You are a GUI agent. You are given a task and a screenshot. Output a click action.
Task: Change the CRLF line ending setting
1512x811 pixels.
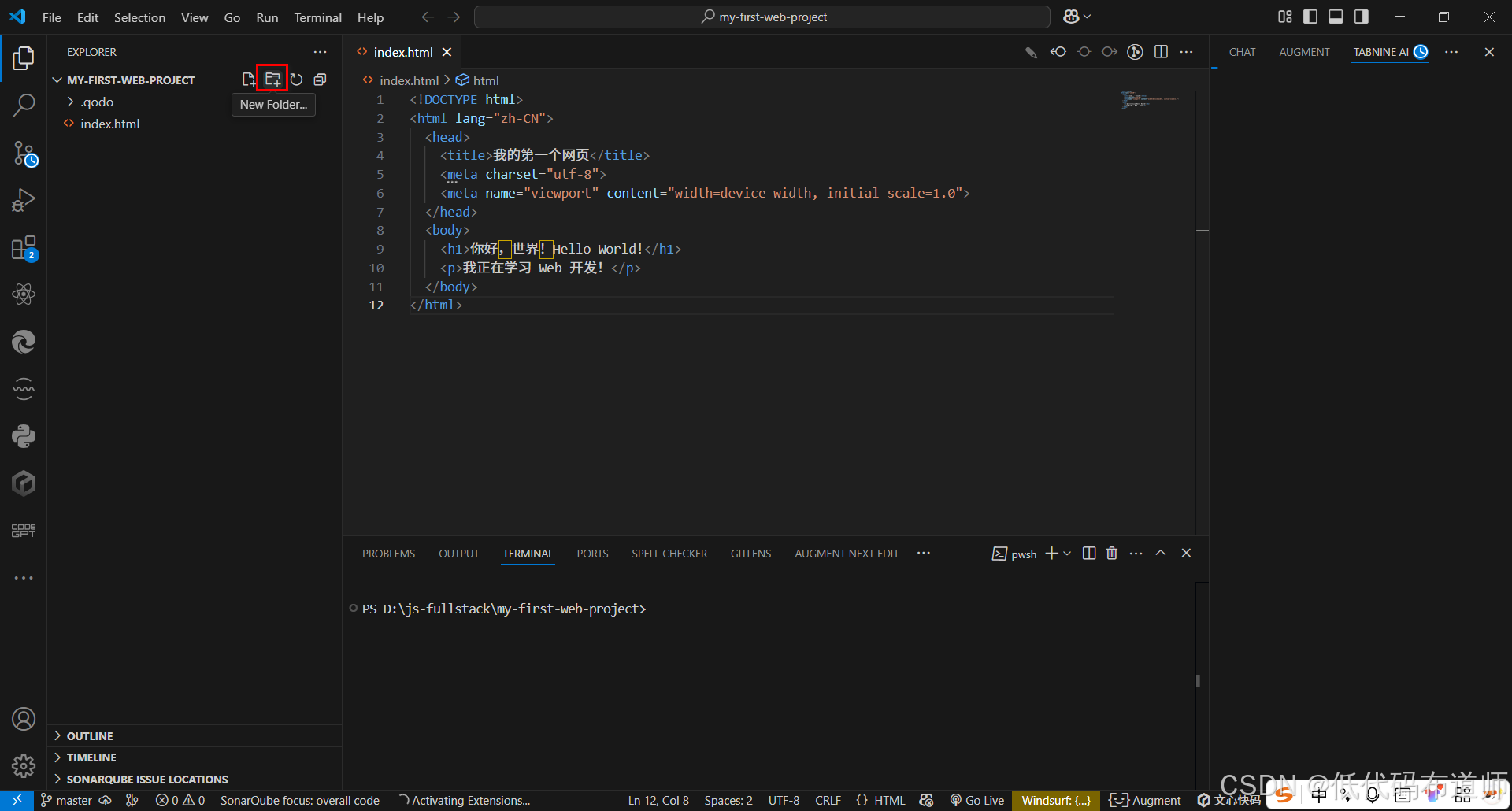tap(828, 801)
